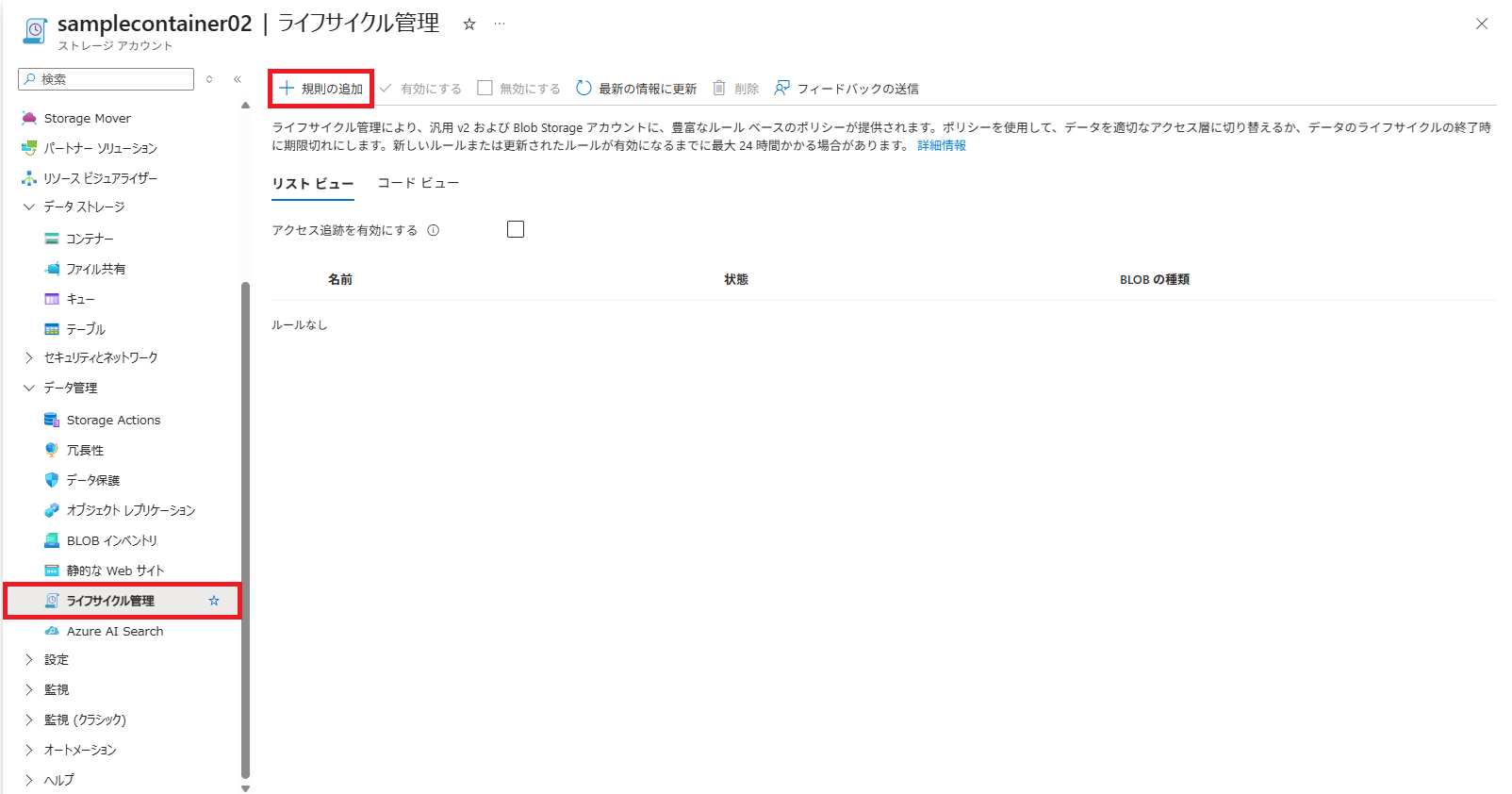Expand the 監視 section
The width and height of the screenshot is (1512, 794).
pos(29,689)
